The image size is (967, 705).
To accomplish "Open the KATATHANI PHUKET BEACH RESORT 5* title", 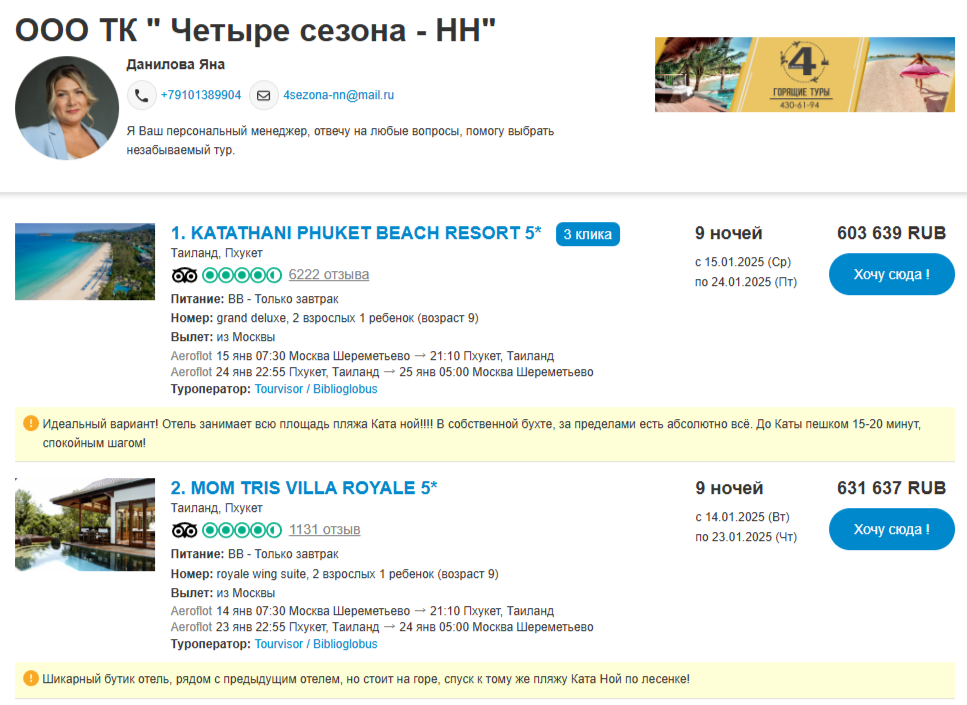I will click(x=356, y=233).
